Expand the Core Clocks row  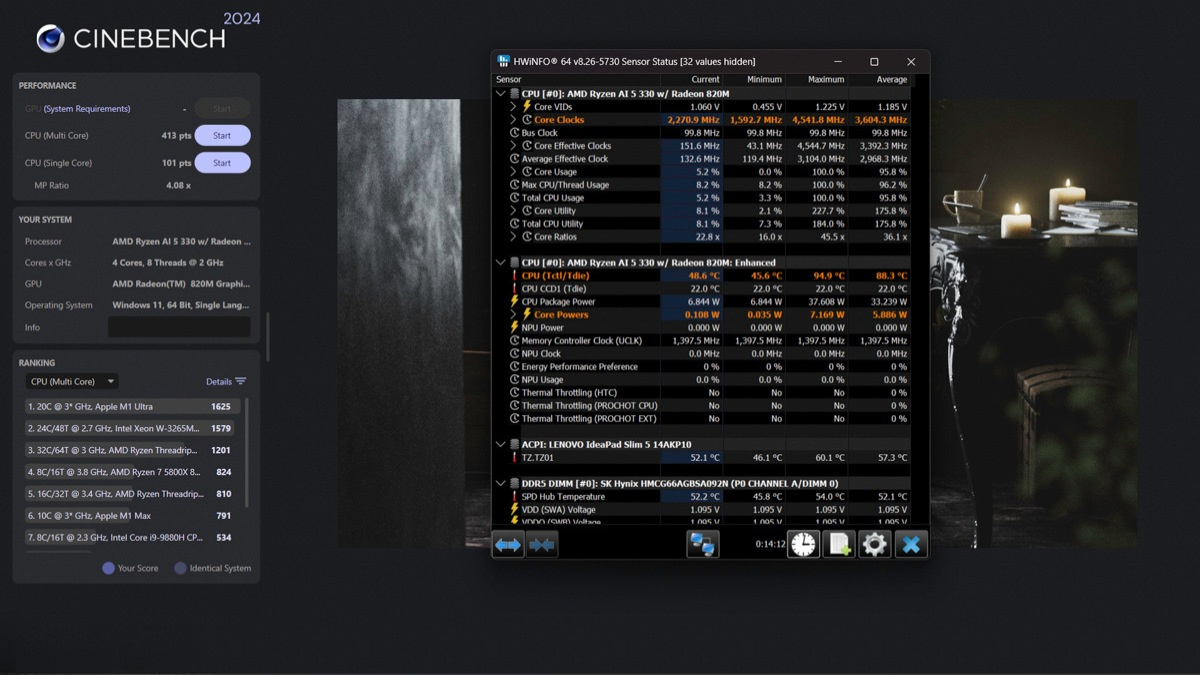point(513,120)
